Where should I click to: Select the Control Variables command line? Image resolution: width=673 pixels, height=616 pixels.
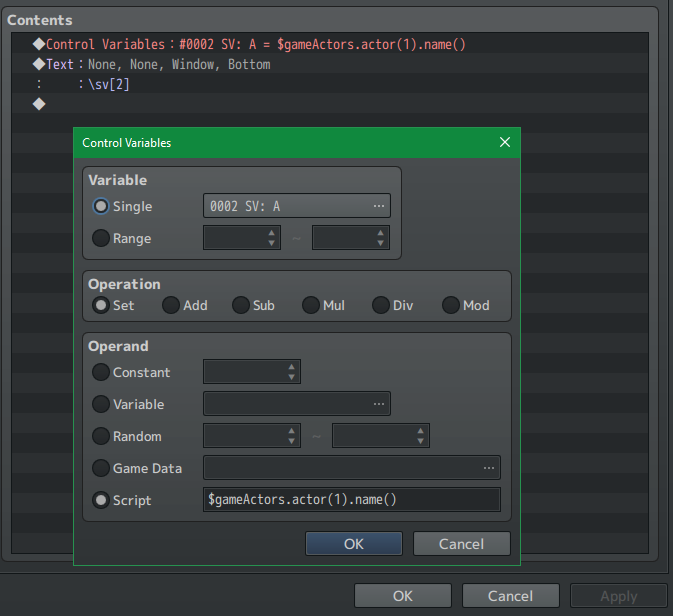(x=330, y=44)
